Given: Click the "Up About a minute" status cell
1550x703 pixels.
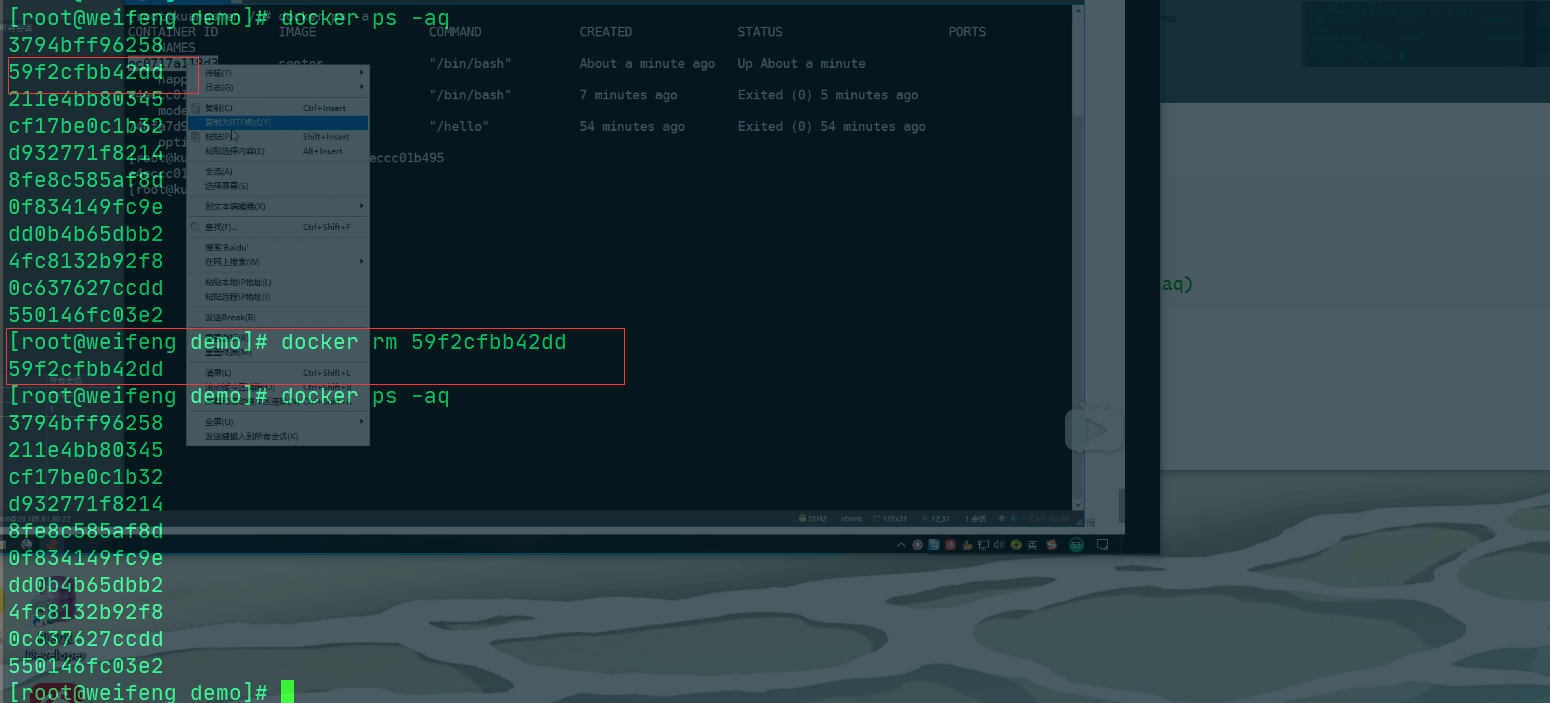Looking at the screenshot, I should click(801, 63).
